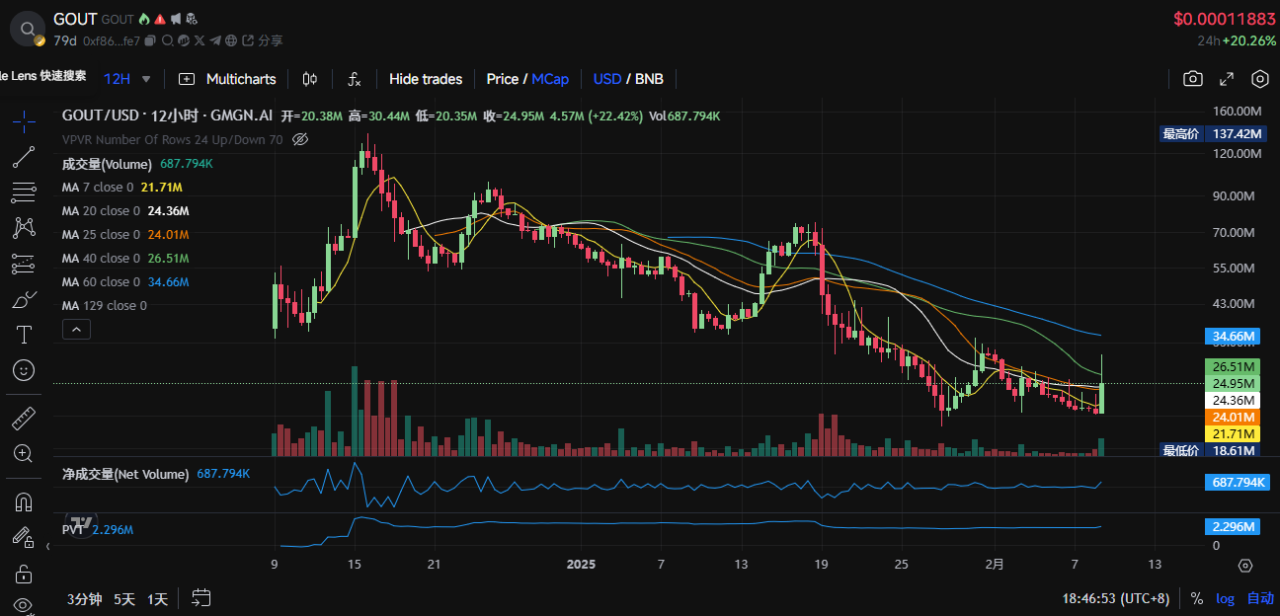This screenshot has height=616, width=1280.
Task: Open Multicharts view
Action: click(227, 79)
